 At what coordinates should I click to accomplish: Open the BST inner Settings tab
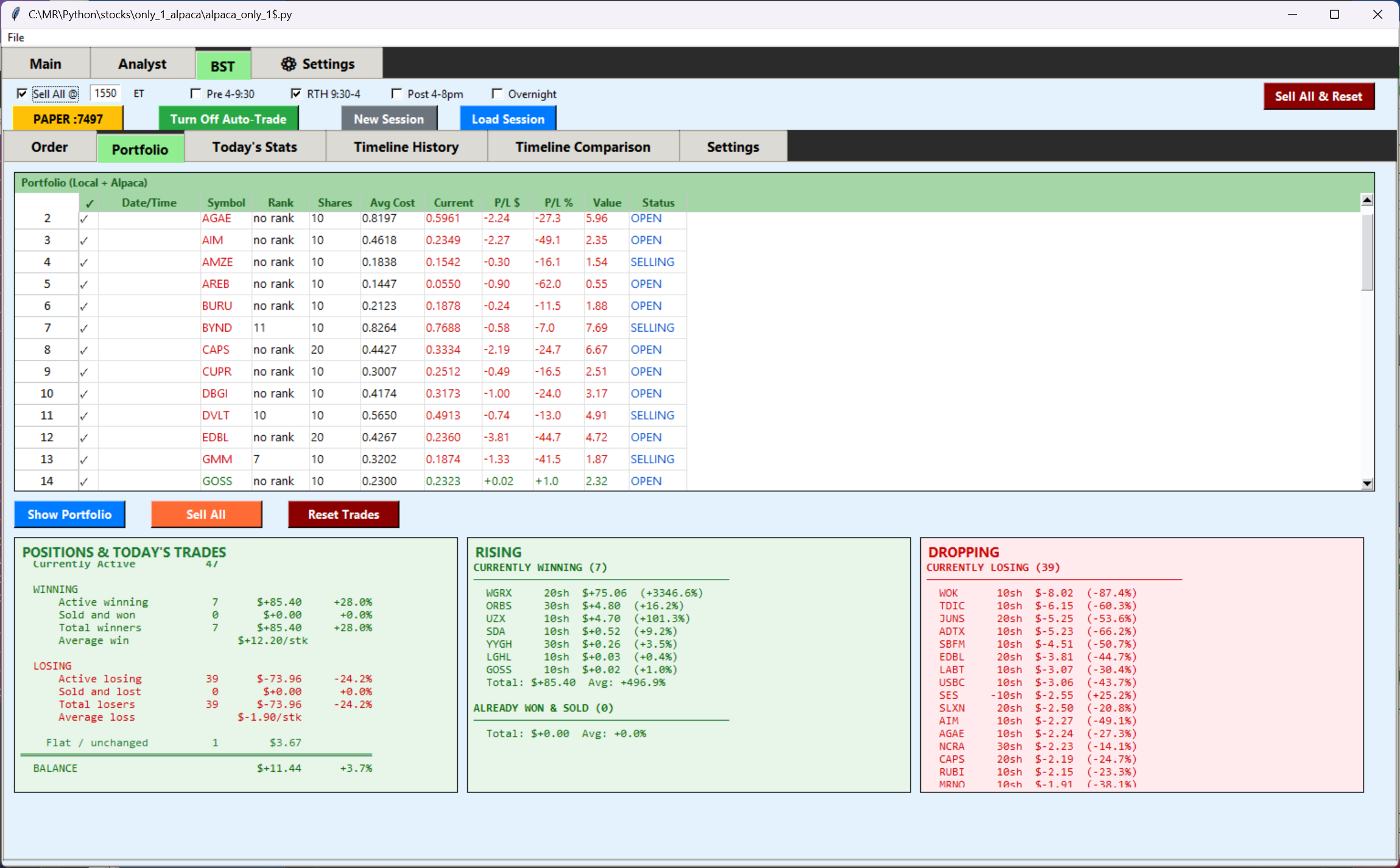click(733, 147)
